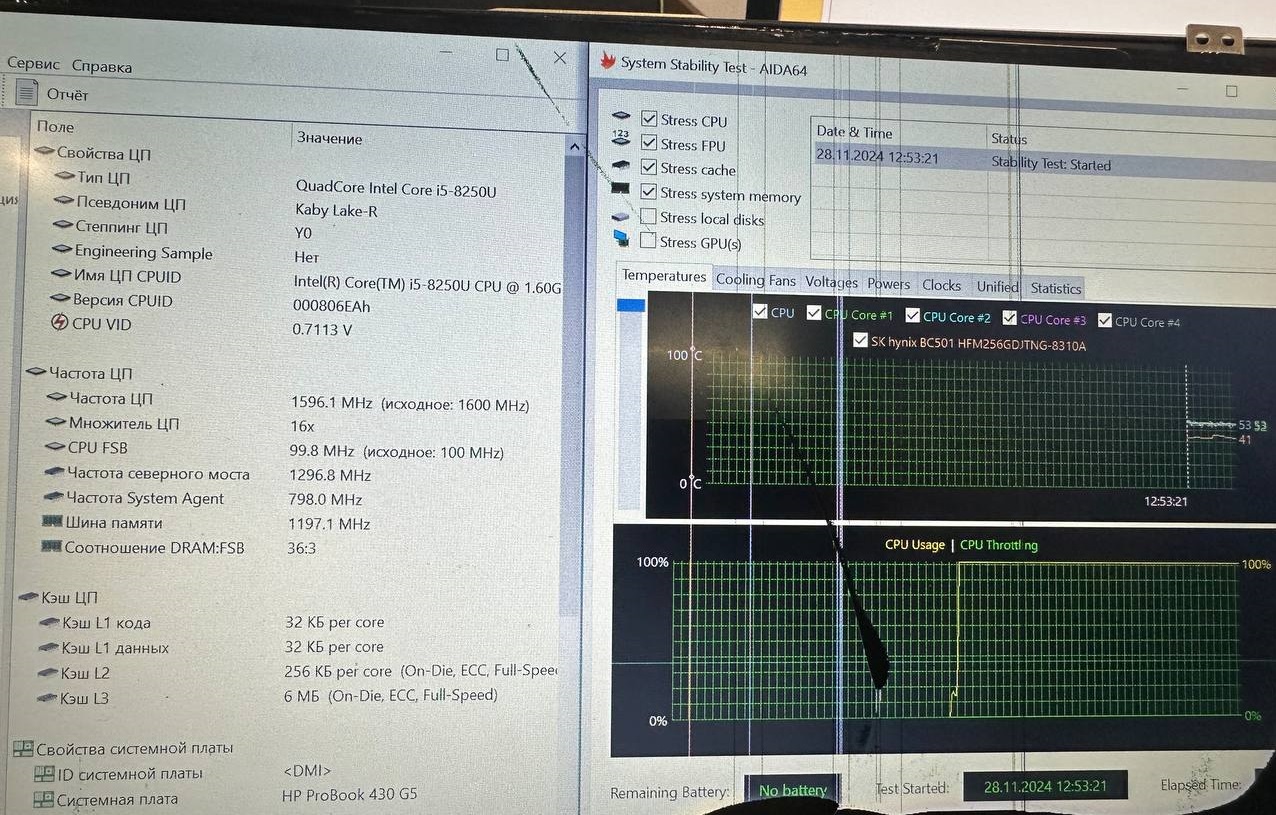Switch to the Temperatures tab

click(664, 276)
